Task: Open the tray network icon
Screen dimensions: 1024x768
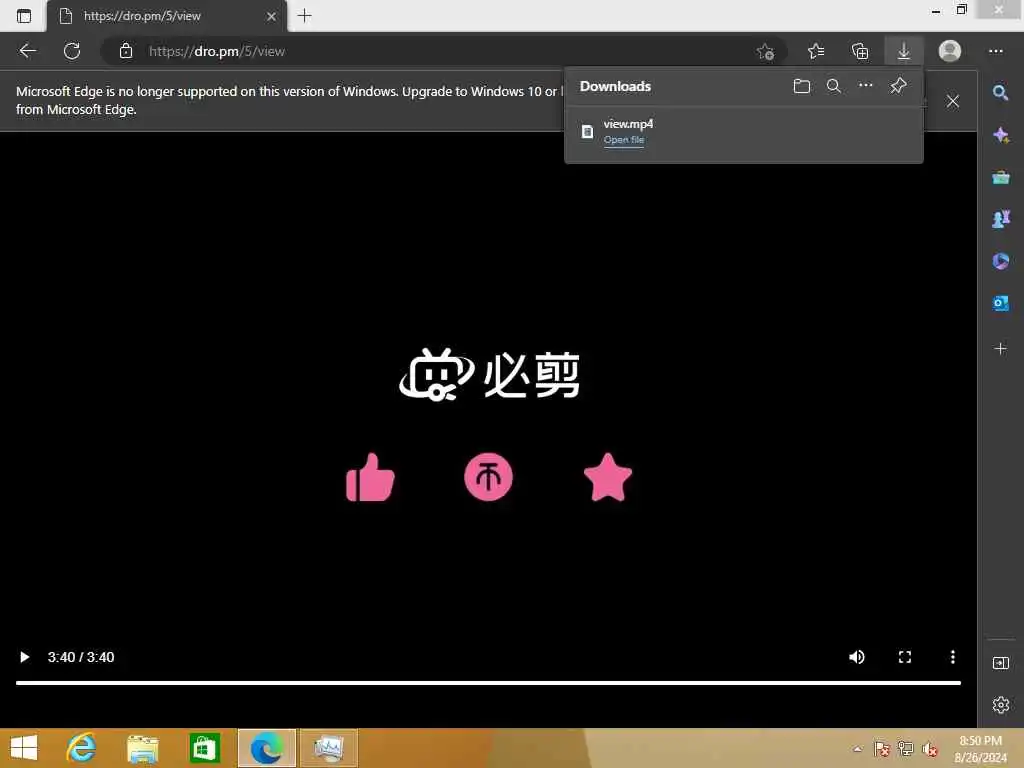Action: pyautogui.click(x=906, y=749)
